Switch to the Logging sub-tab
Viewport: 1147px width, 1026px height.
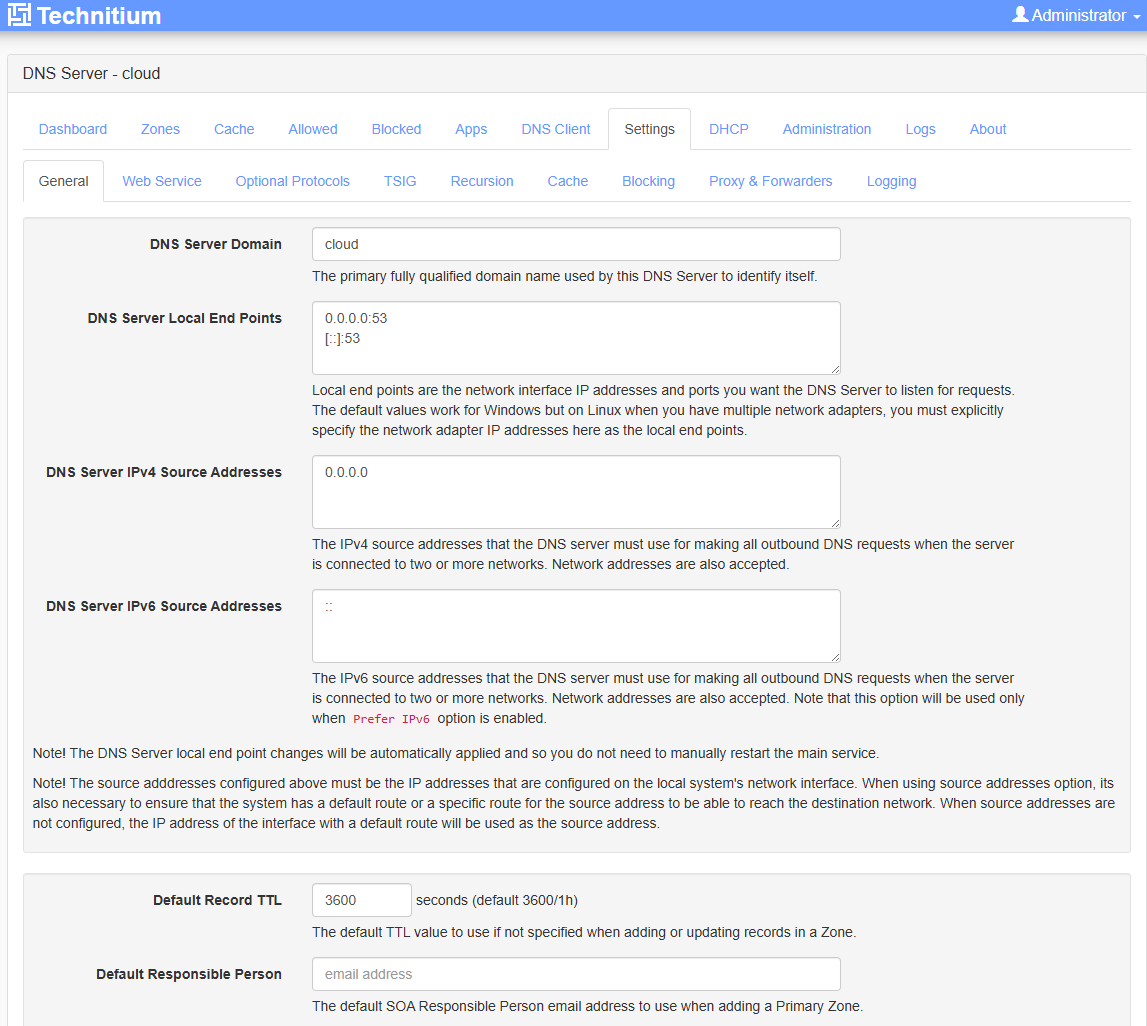click(x=891, y=181)
